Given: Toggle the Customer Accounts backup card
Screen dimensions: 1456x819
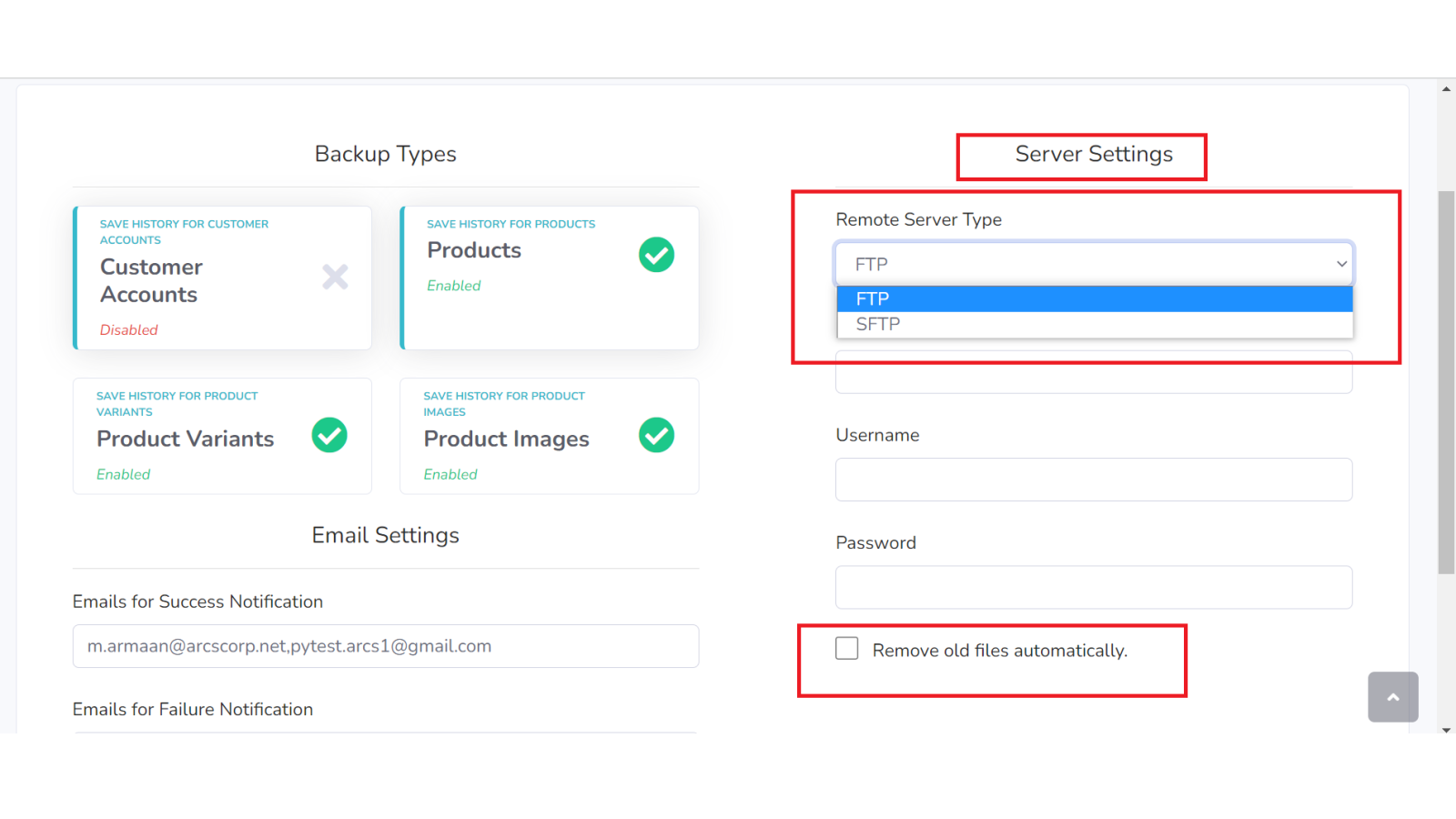Looking at the screenshot, I should [x=222, y=278].
